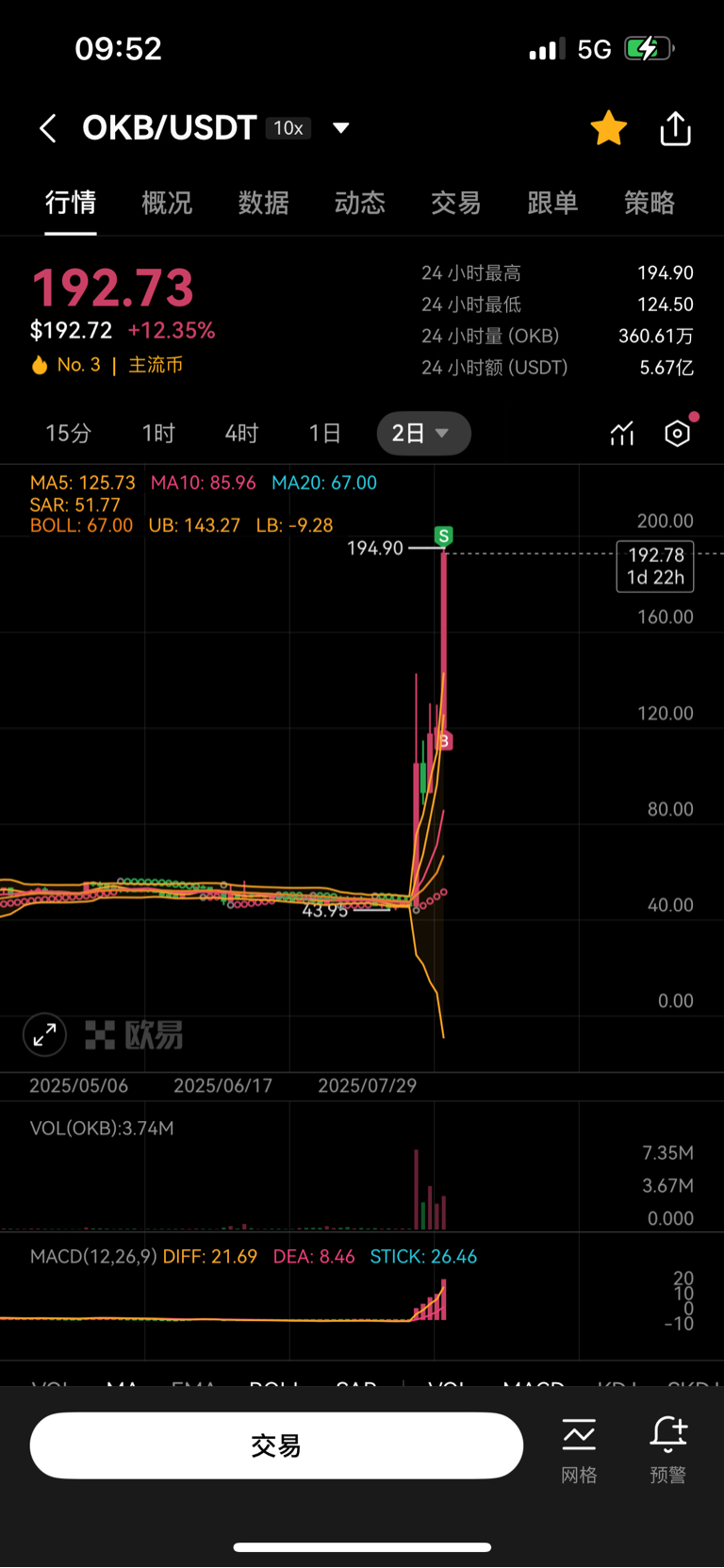This screenshot has height=1568, width=724.
Task: Open the 预警 alert bell icon
Action: [668, 1450]
